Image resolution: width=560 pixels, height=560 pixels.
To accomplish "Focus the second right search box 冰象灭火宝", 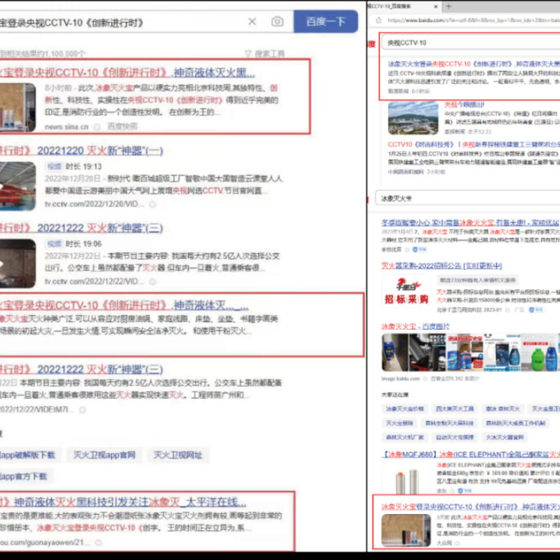I will pyautogui.click(x=468, y=198).
